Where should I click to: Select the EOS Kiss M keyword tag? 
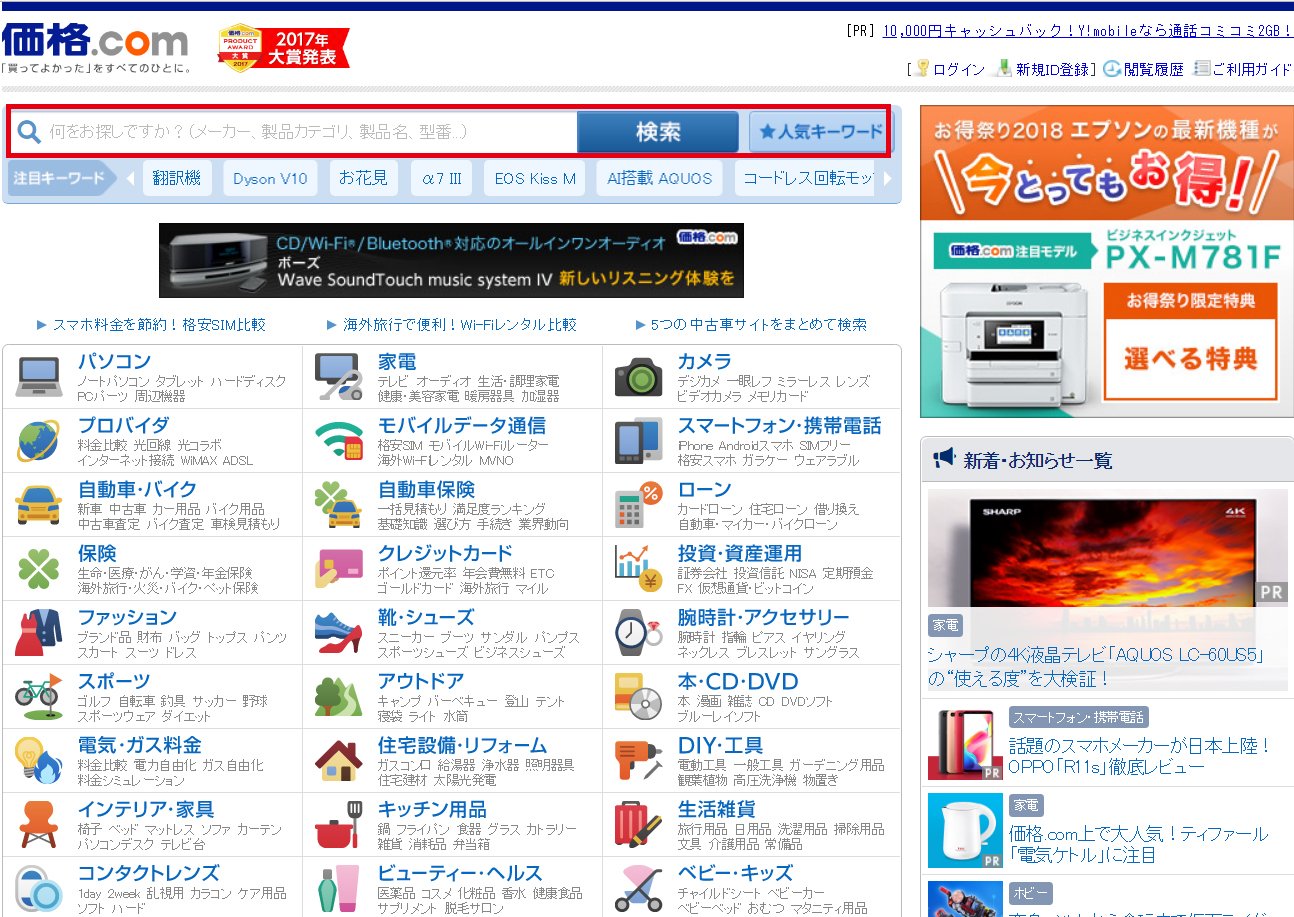click(535, 178)
